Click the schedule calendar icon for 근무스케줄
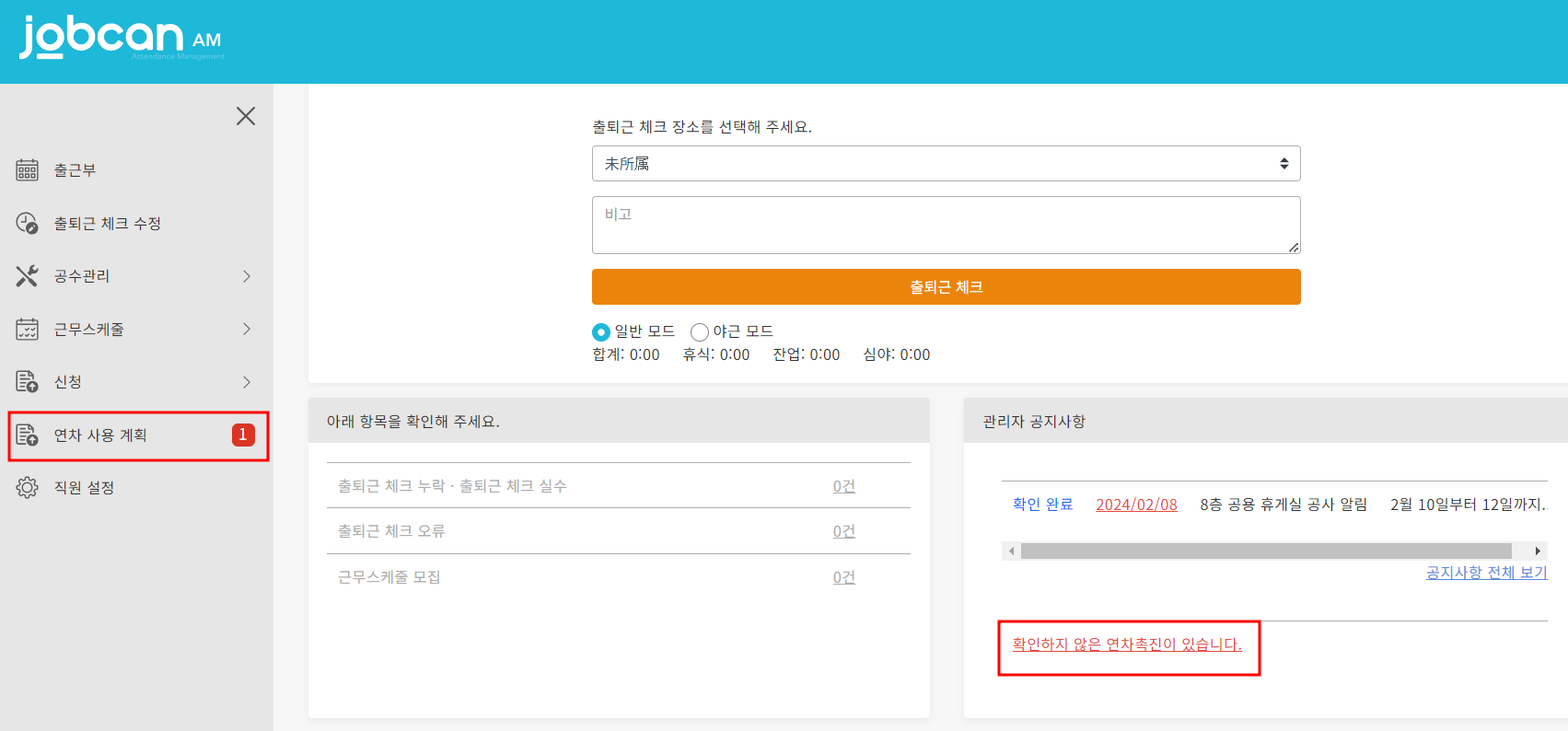 coord(27,330)
